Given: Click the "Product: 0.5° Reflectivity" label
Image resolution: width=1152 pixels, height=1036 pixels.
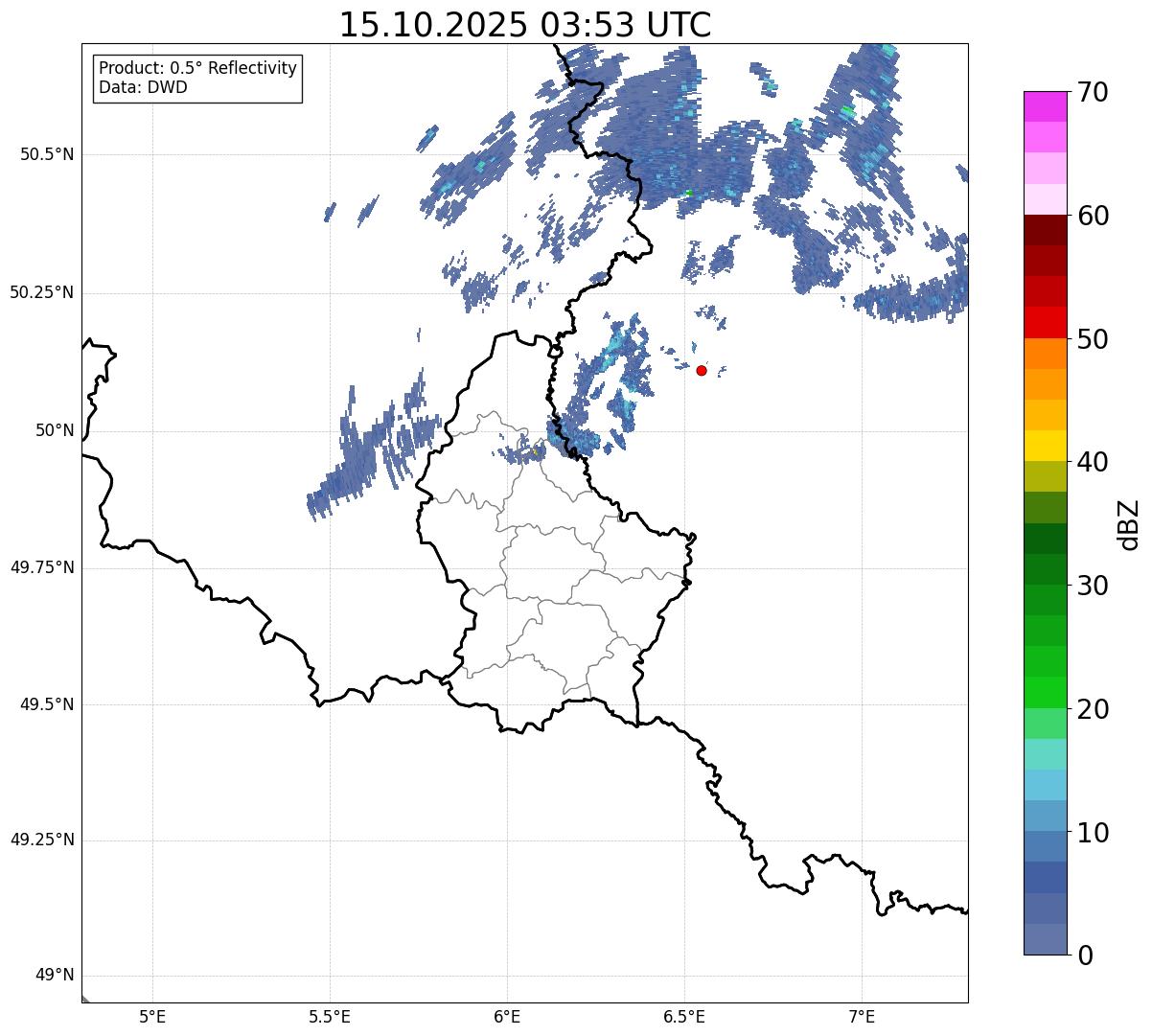Looking at the screenshot, I should 197,69.
